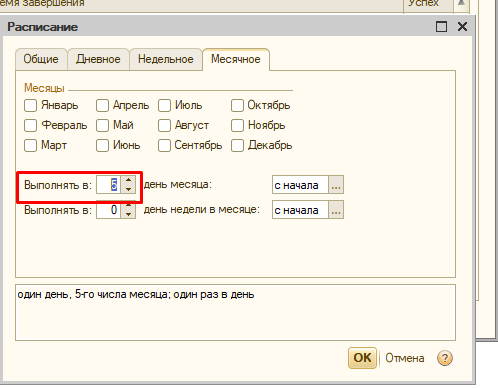Close the Расписание dialog window
The image size is (498, 388).
pyautogui.click(x=462, y=27)
